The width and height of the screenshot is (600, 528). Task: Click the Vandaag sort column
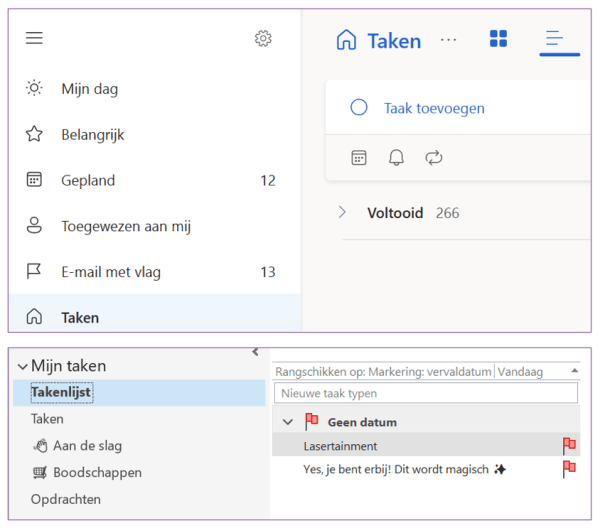click(520, 372)
